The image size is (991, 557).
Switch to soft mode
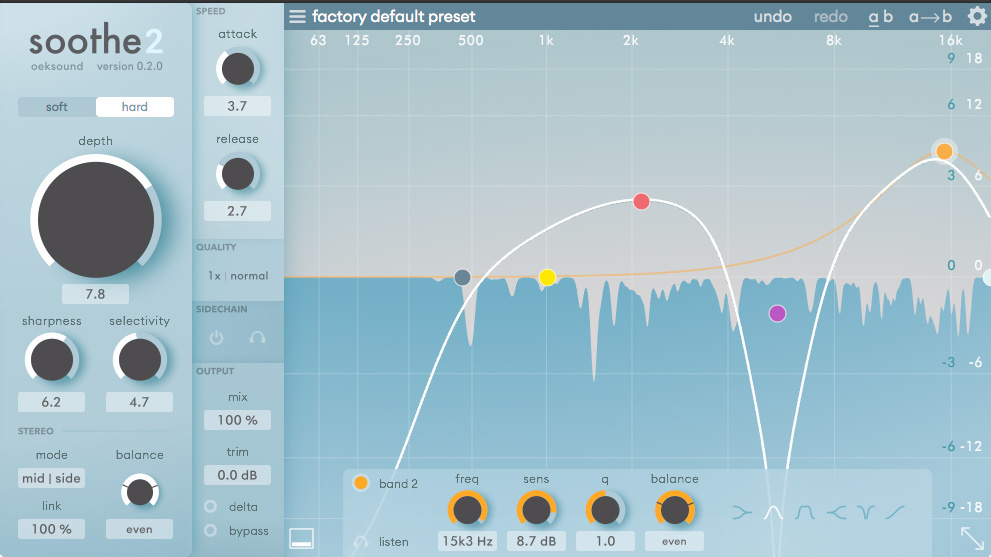tap(57, 107)
